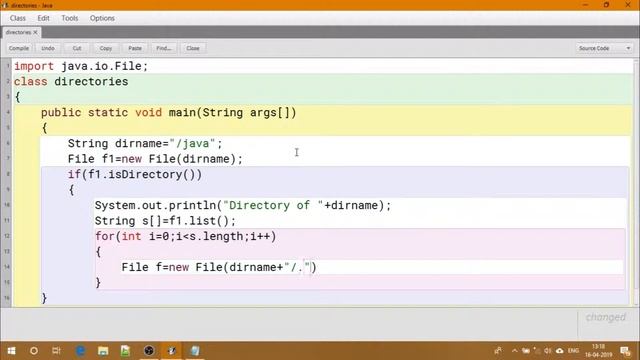Viewport: 640px width, 360px height.
Task: Click line number 4 in the gutter
Action: [7, 112]
